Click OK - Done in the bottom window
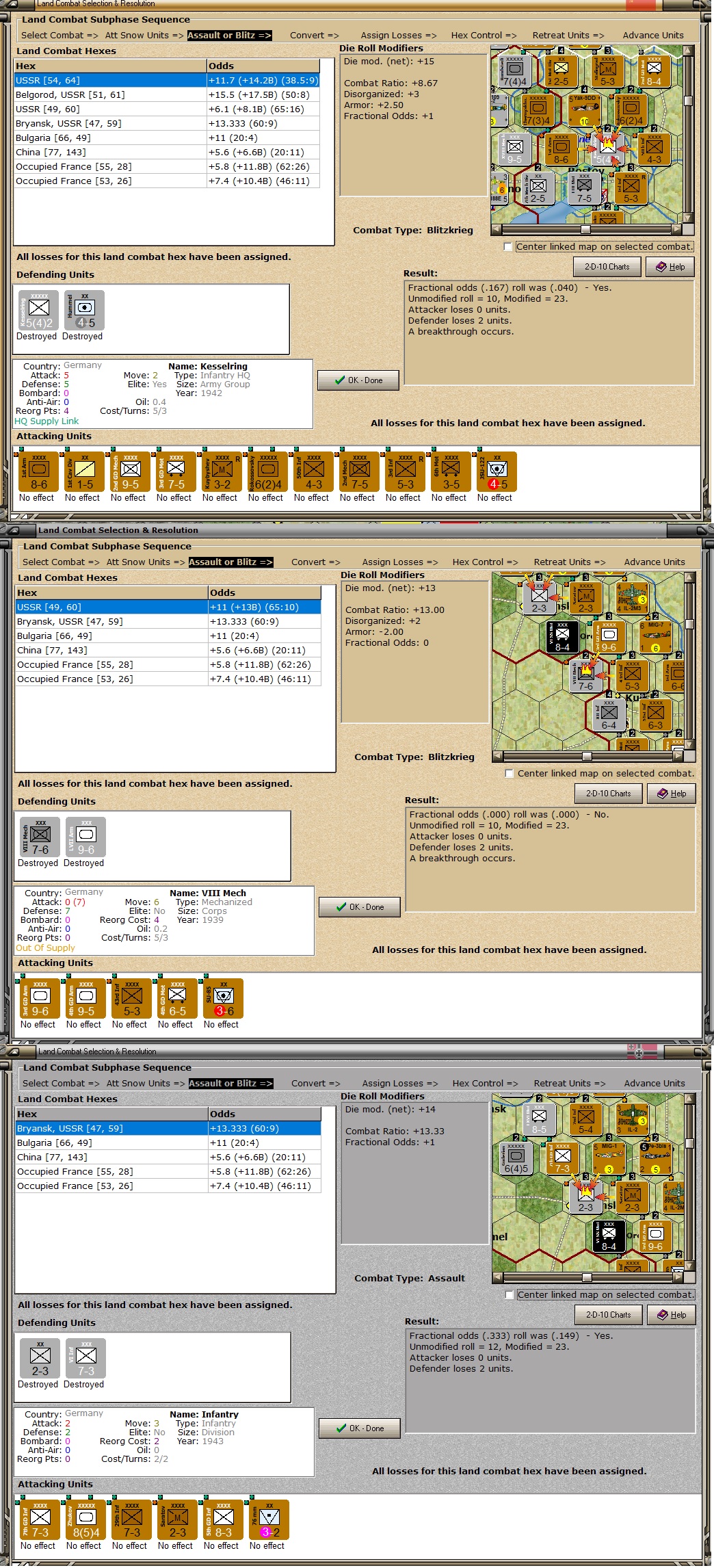The image size is (714, 1568). 360,1428
